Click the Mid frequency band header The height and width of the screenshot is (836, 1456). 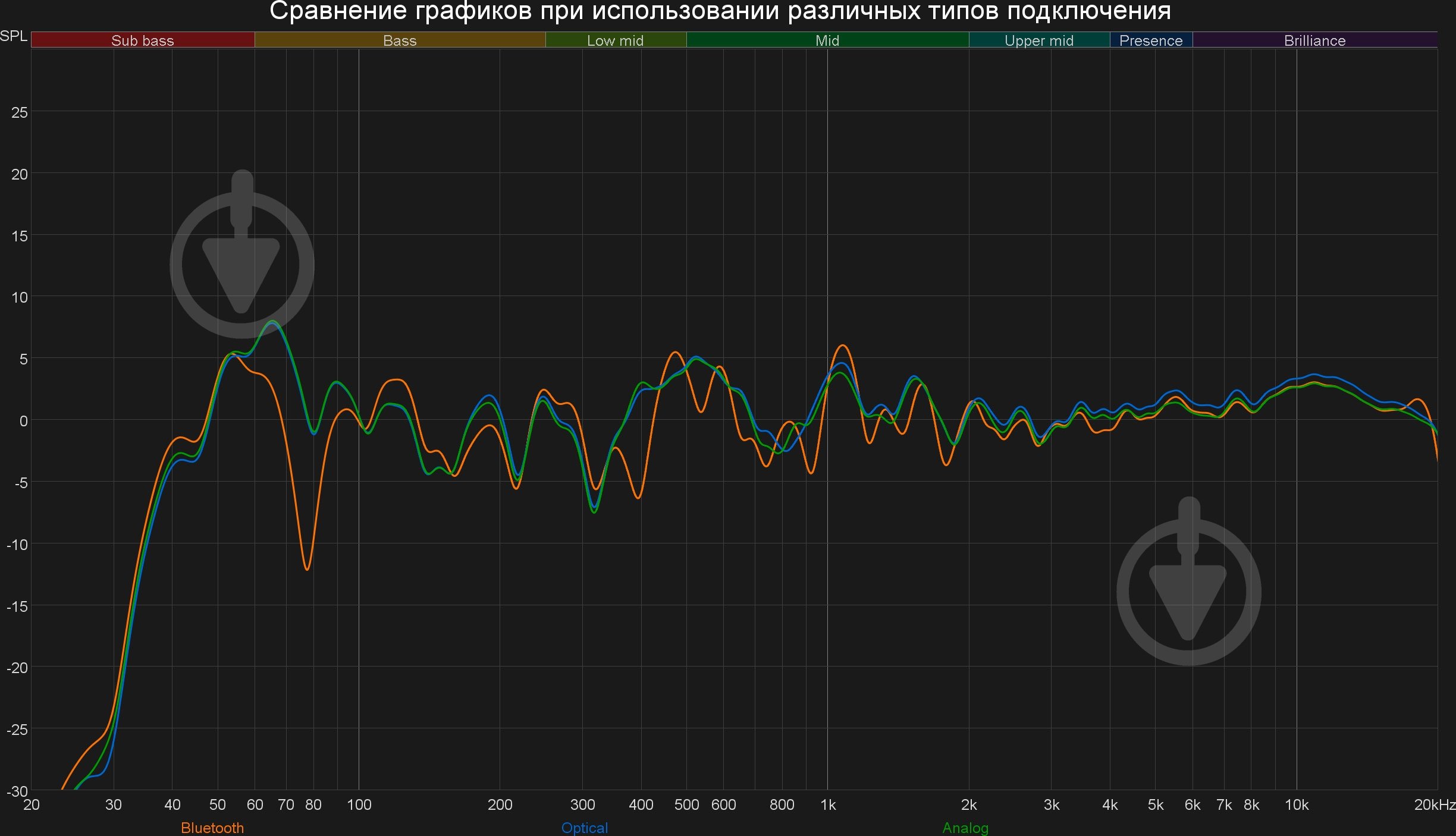(x=827, y=40)
